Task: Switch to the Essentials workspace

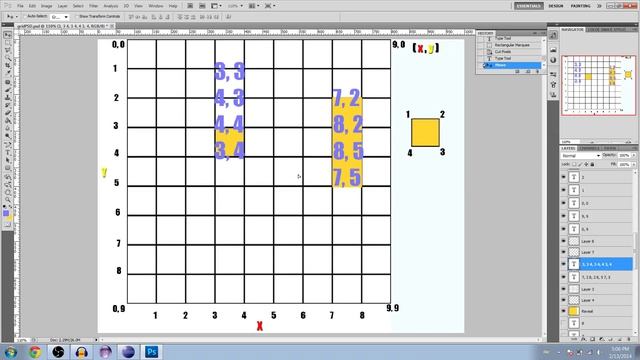Action: pos(529,6)
